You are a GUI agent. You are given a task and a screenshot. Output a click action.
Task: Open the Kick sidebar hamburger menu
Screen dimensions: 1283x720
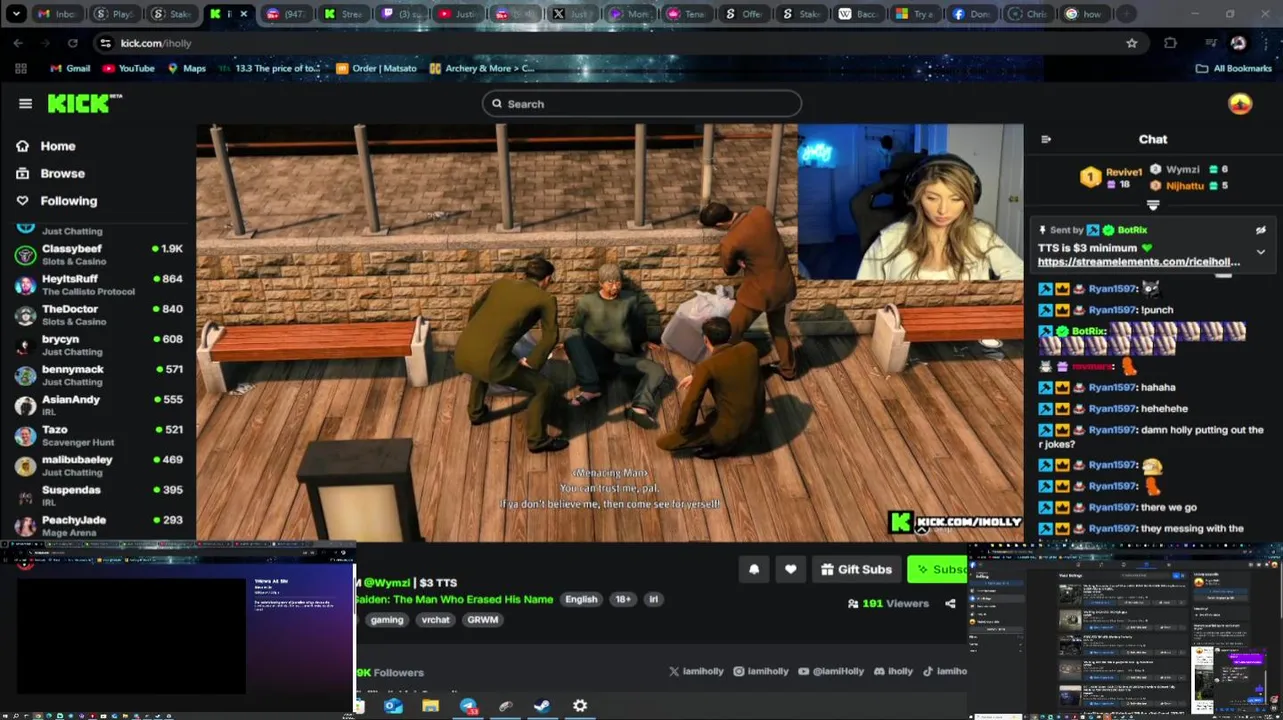[25, 103]
